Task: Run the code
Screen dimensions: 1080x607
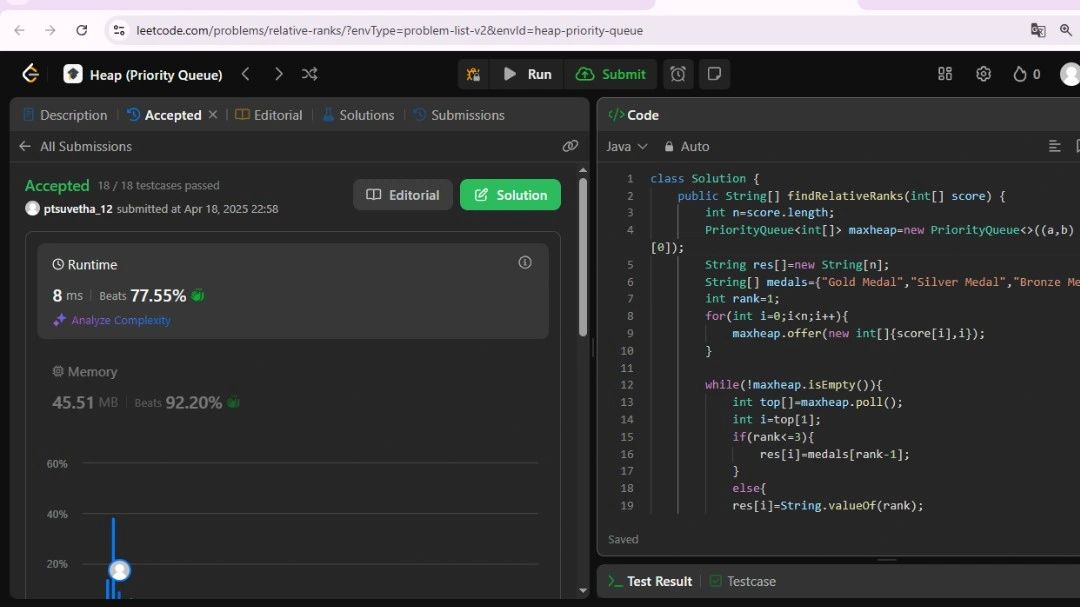Action: [x=527, y=74]
